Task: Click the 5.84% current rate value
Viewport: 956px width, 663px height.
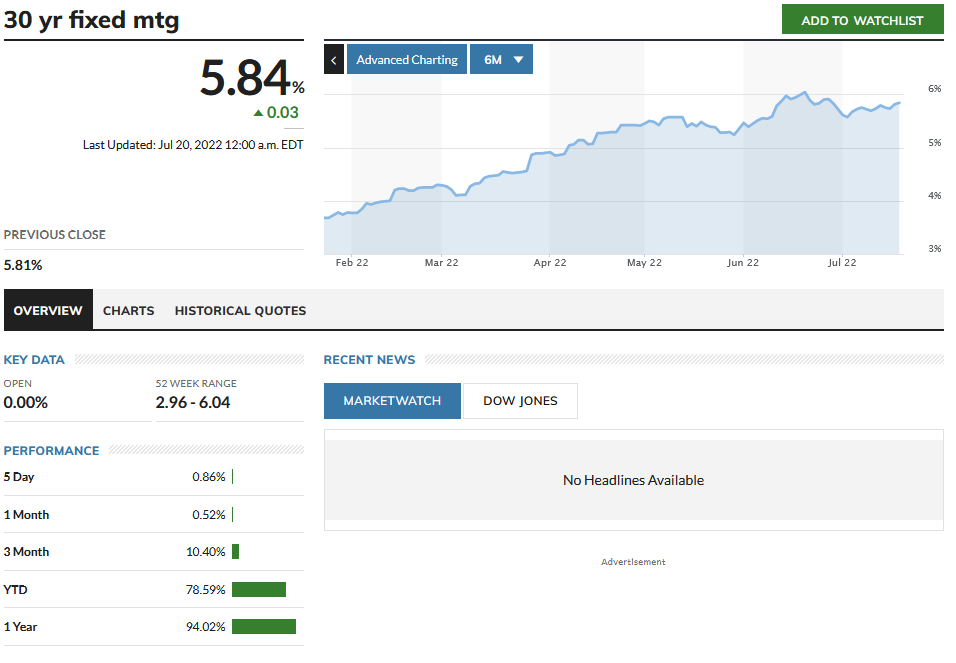Action: (x=252, y=77)
